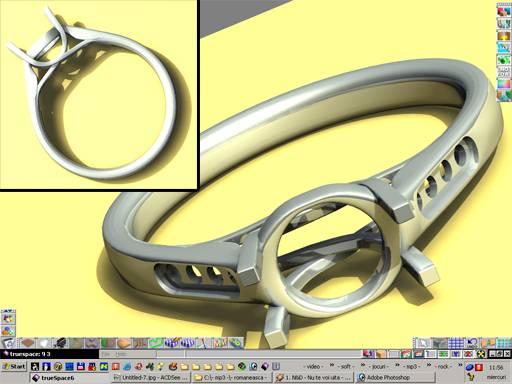Screen dimensions: 512x384
Task: Select the golden yellow star-burst icon in right toolbar
Action: (x=504, y=35)
